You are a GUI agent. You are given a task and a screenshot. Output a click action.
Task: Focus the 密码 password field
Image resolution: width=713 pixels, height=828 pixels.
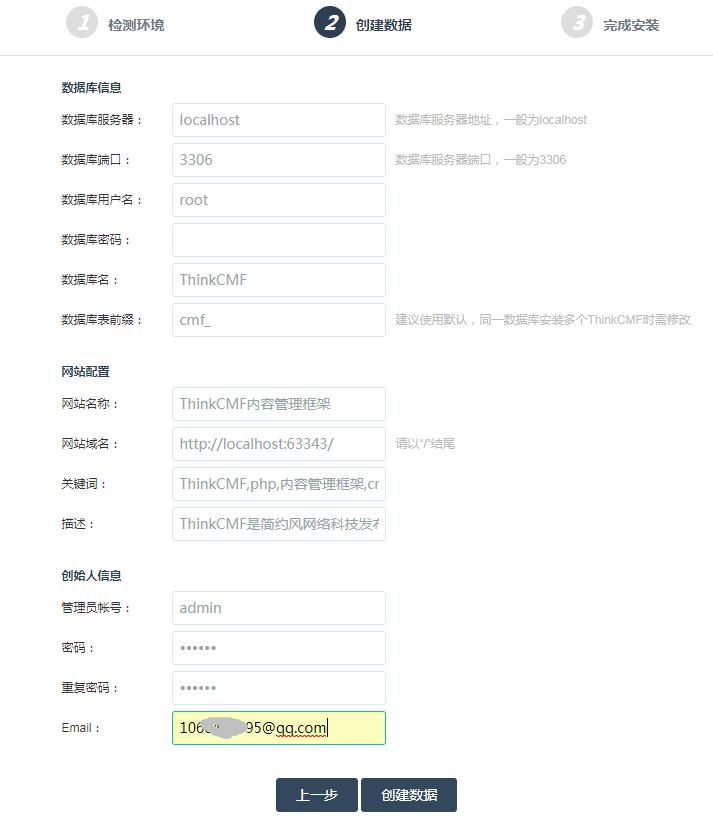click(279, 648)
